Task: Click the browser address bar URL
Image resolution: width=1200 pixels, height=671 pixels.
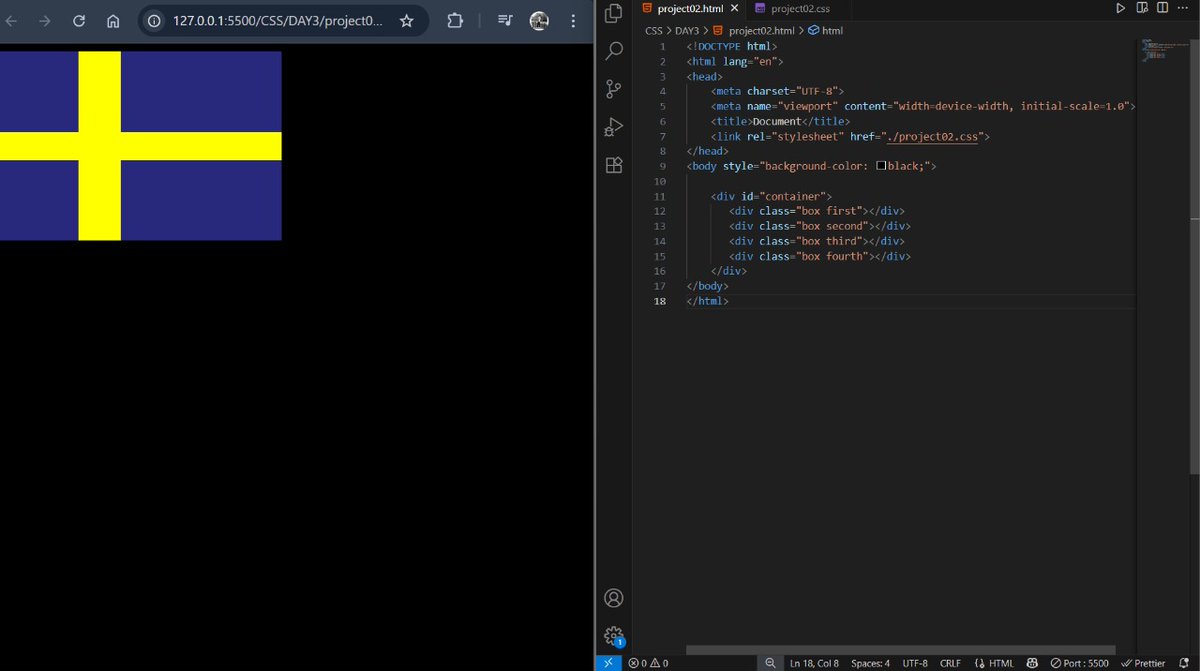Action: click(x=277, y=21)
